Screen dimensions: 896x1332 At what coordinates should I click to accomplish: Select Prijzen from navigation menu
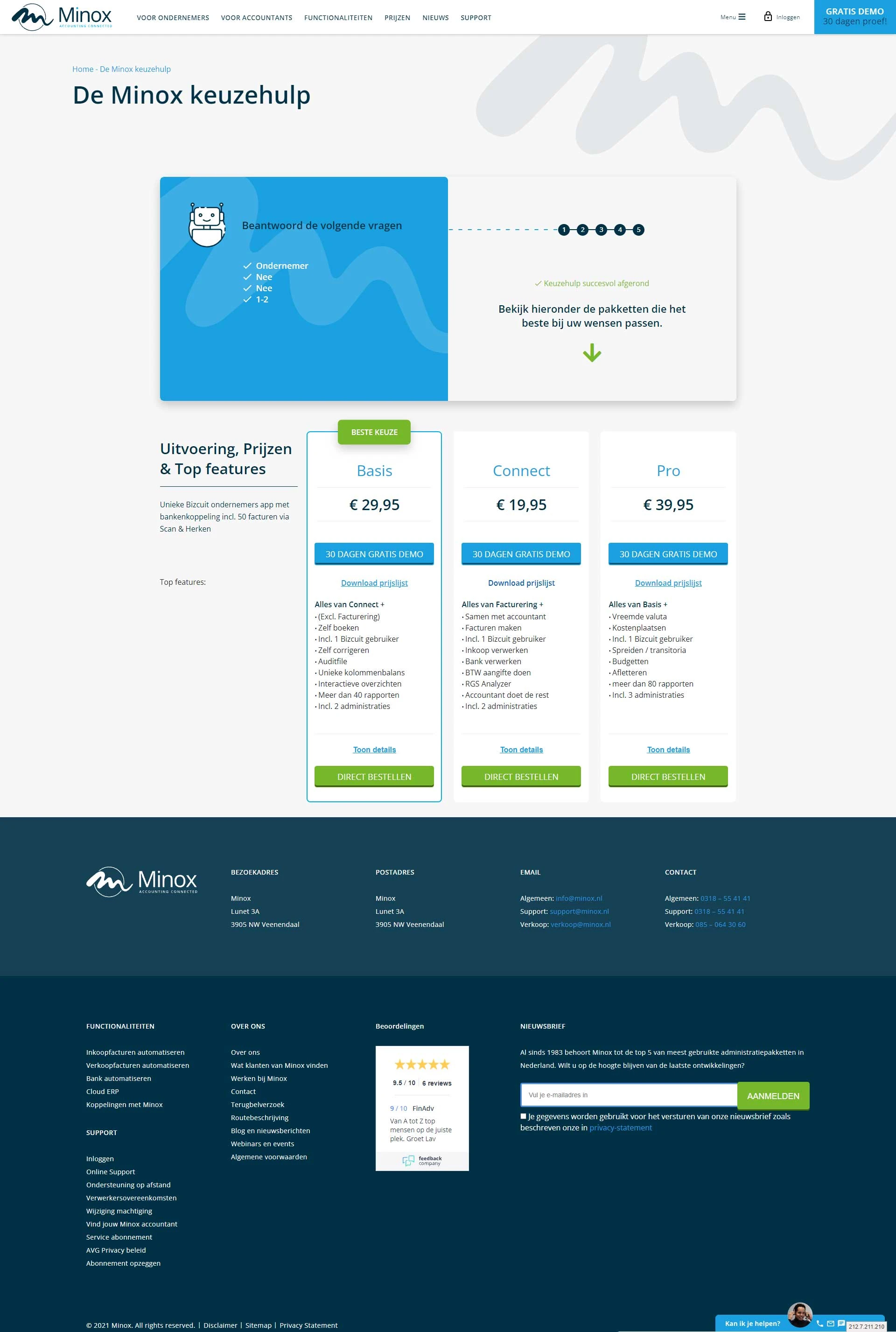click(x=396, y=17)
